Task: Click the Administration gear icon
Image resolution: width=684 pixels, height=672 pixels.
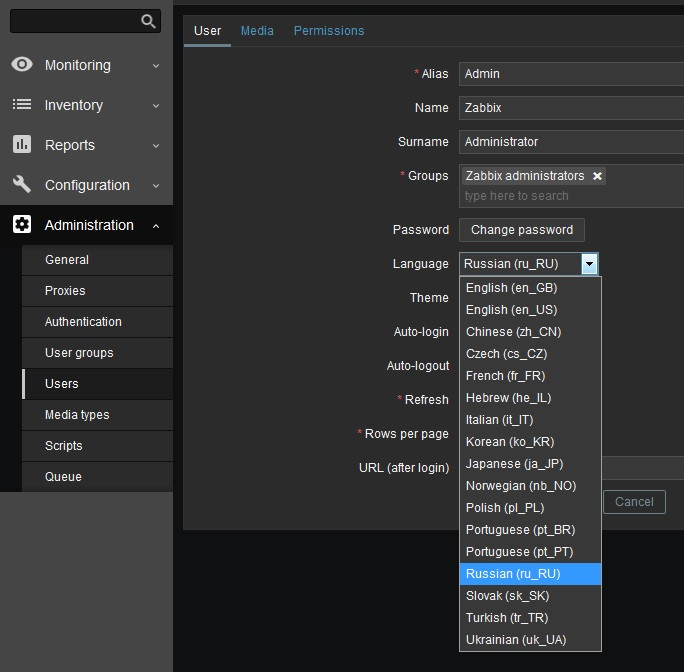Action: (x=22, y=225)
